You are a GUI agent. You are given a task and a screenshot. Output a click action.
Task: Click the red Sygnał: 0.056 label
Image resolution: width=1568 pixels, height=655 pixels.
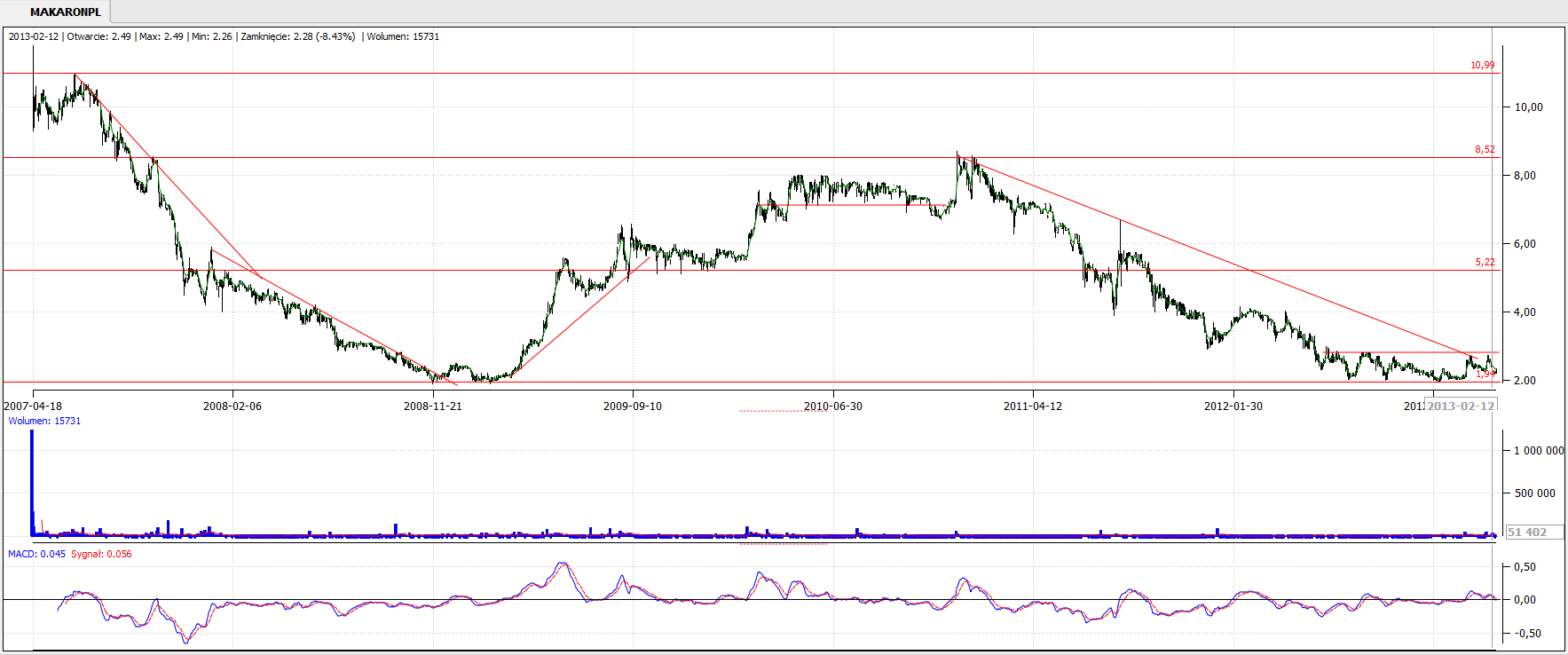coord(101,554)
